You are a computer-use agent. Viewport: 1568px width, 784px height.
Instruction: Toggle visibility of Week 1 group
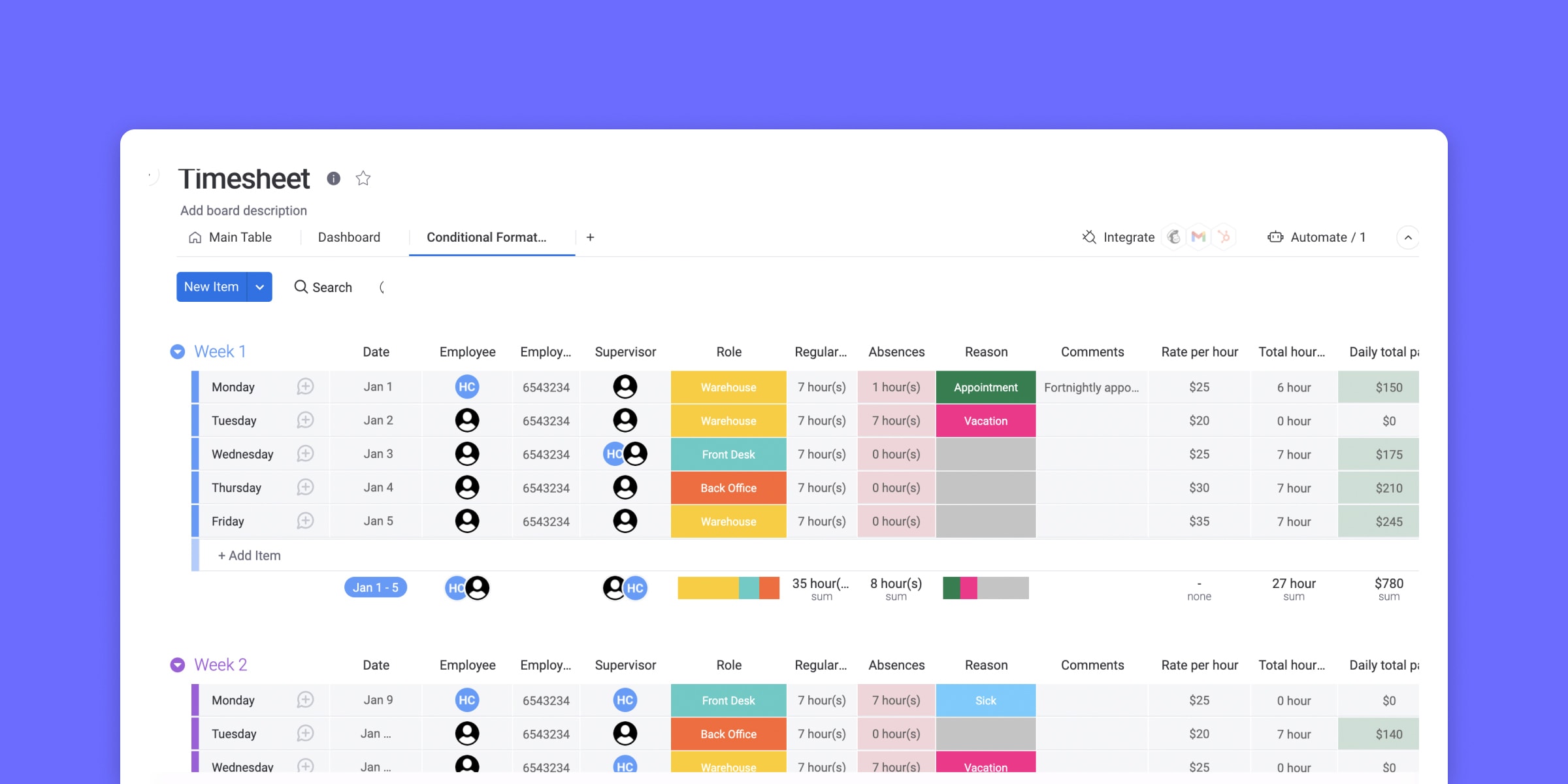pyautogui.click(x=177, y=351)
